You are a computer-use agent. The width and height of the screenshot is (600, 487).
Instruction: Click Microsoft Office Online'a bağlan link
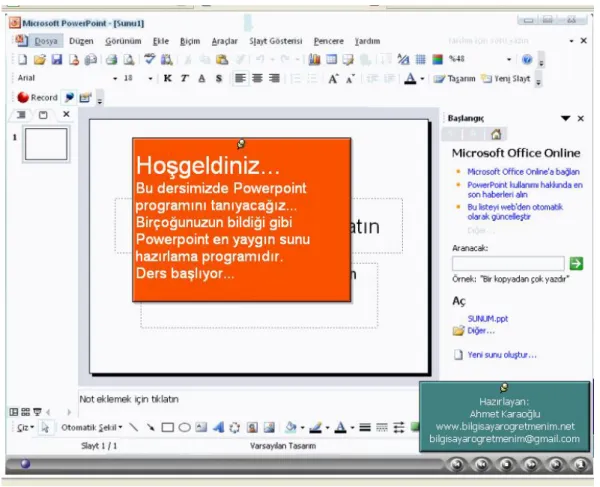[x=523, y=172]
